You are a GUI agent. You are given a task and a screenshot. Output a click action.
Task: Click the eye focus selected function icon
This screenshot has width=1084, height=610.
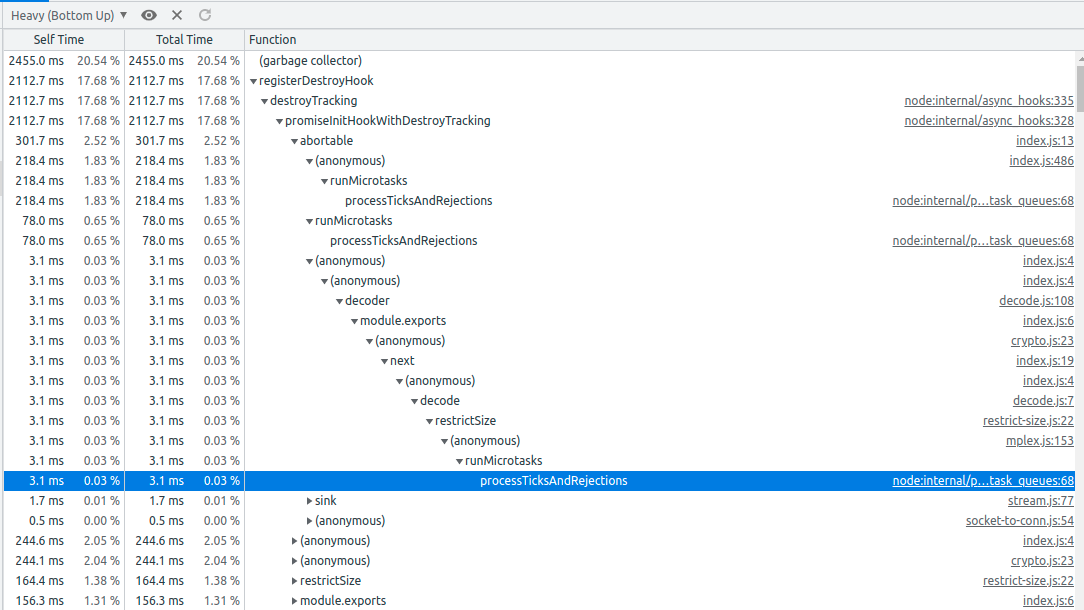149,15
